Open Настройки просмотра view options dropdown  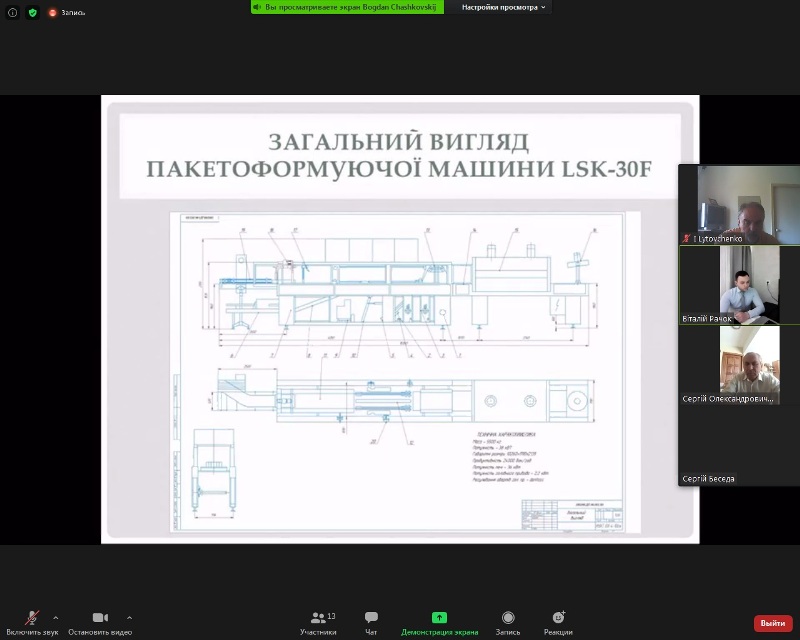504,7
